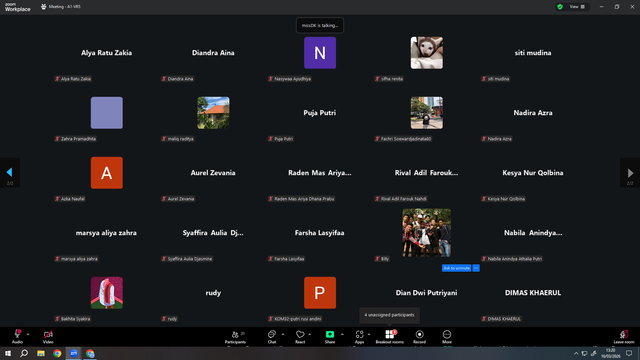640x360 pixels.
Task: Open the Apps toolbar button
Action: click(x=359, y=337)
